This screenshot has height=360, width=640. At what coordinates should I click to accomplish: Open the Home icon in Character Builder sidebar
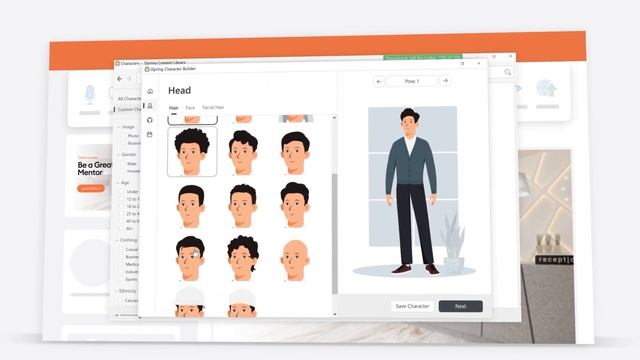[150, 91]
